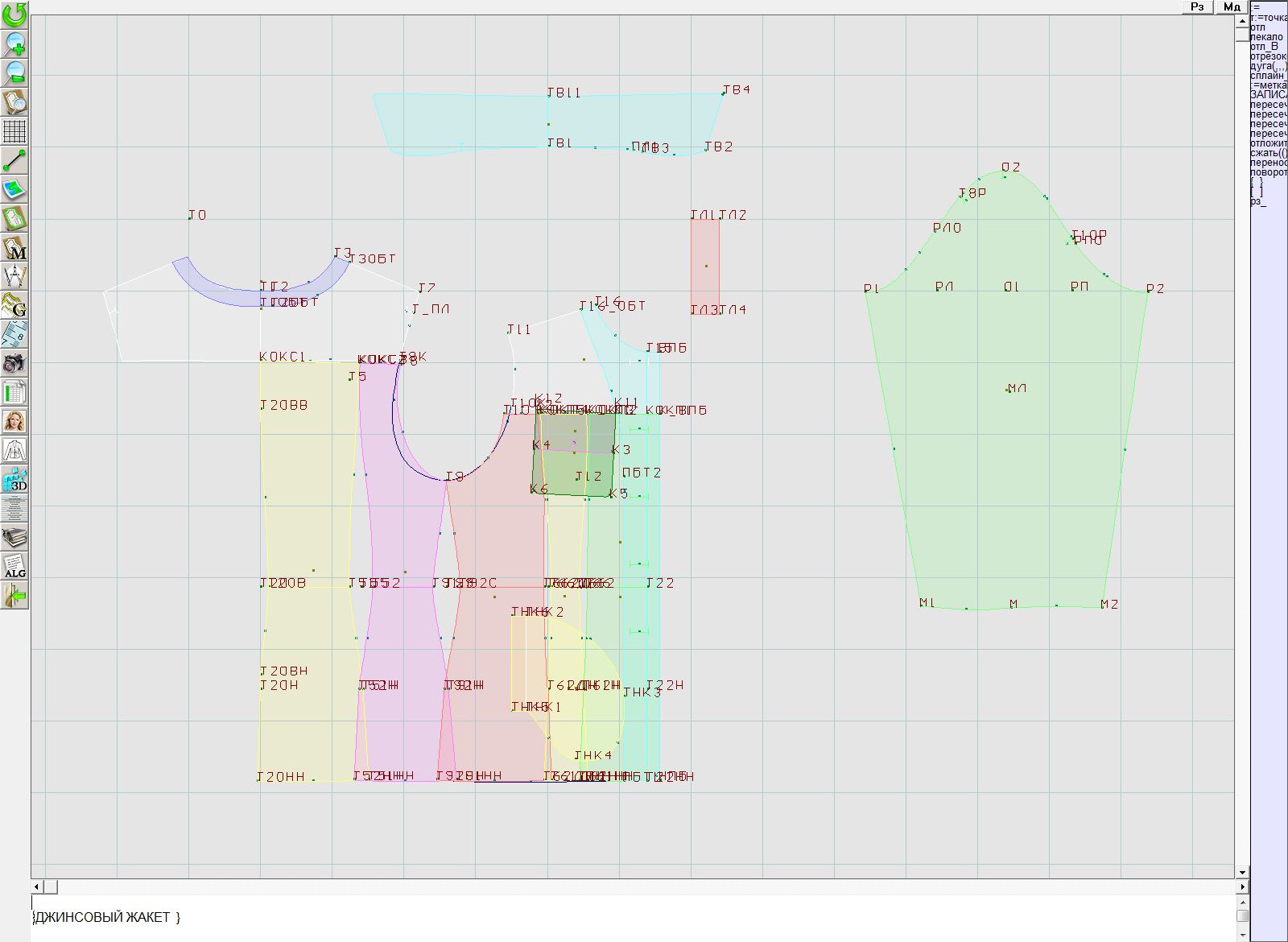Click the horizontal scrollbar left arrow

click(x=36, y=886)
